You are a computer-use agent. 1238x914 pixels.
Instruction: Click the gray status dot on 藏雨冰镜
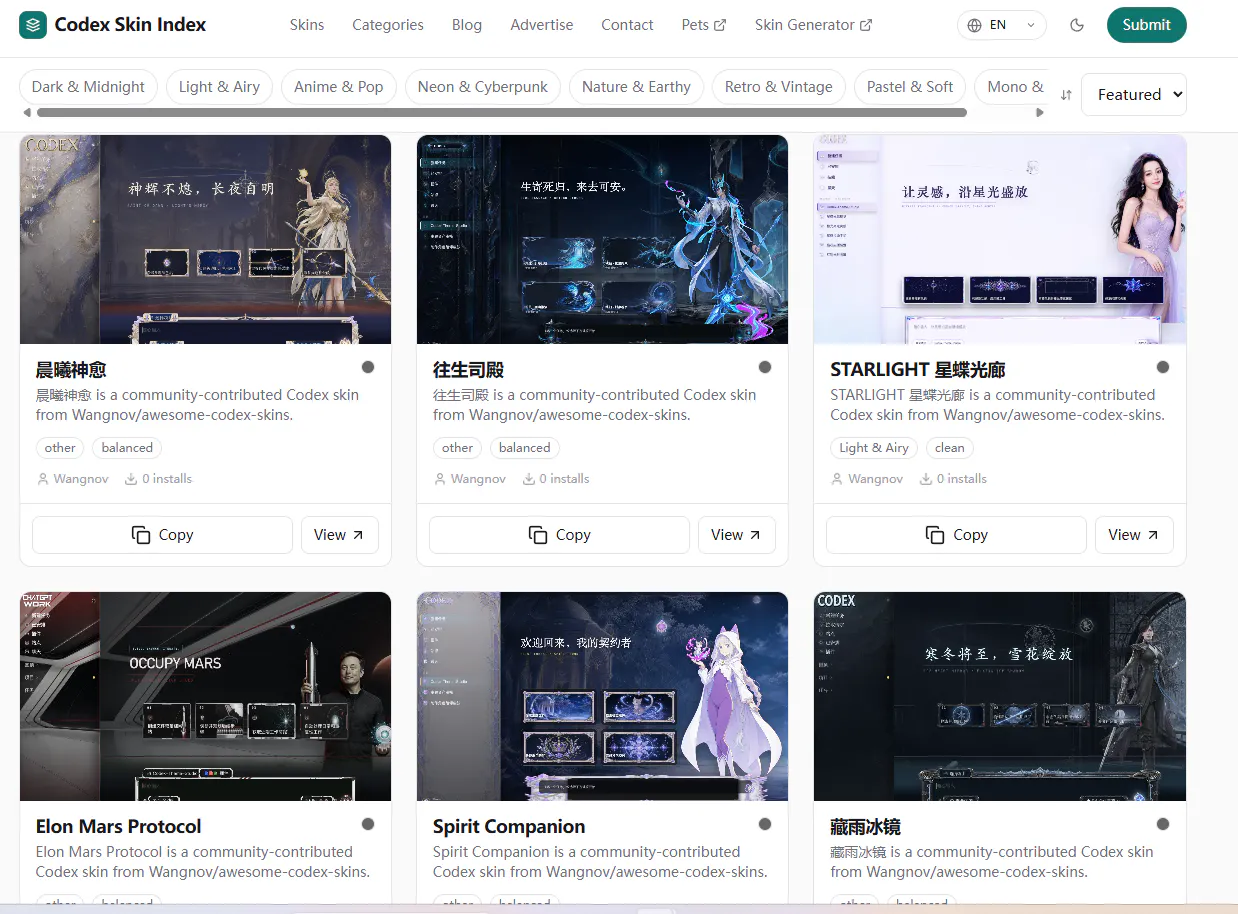coord(1163,824)
